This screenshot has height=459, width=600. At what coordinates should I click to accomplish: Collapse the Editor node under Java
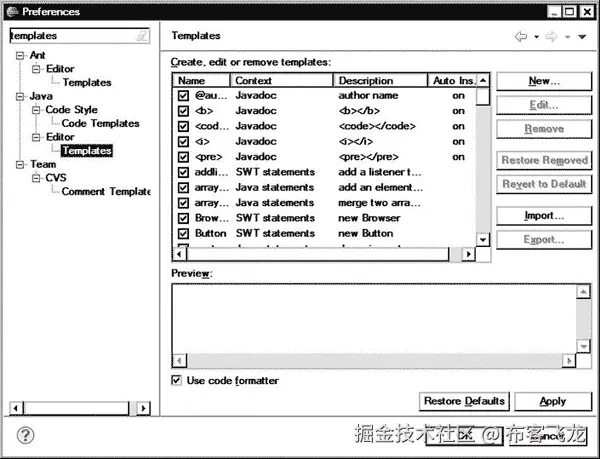click(36, 137)
